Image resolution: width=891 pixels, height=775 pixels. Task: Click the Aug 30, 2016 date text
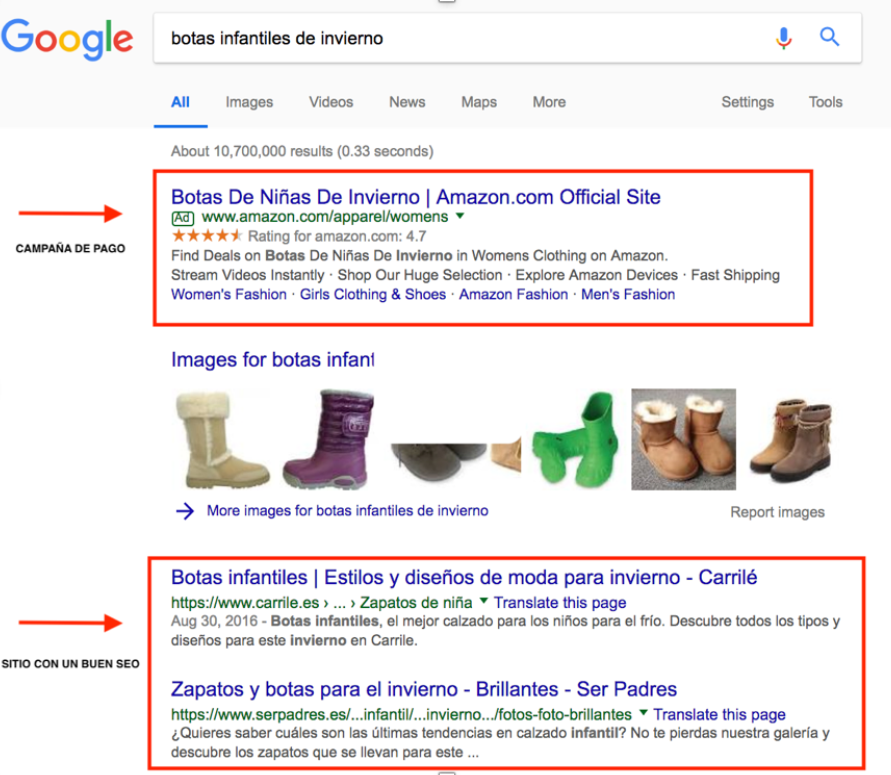(x=214, y=621)
